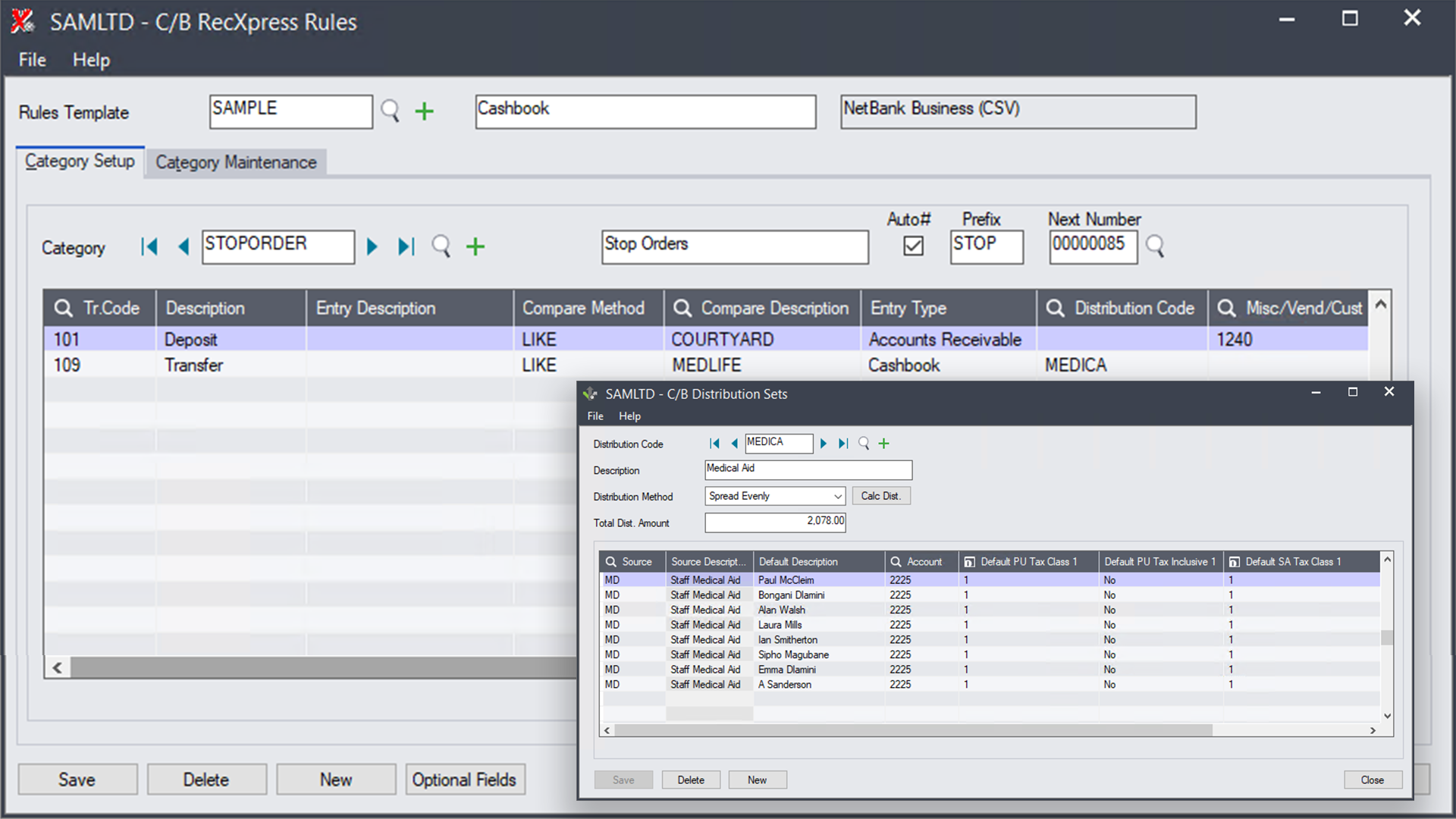Toggle the Auto# checkbox off
Viewport: 1456px width, 819px height.
pos(913,245)
